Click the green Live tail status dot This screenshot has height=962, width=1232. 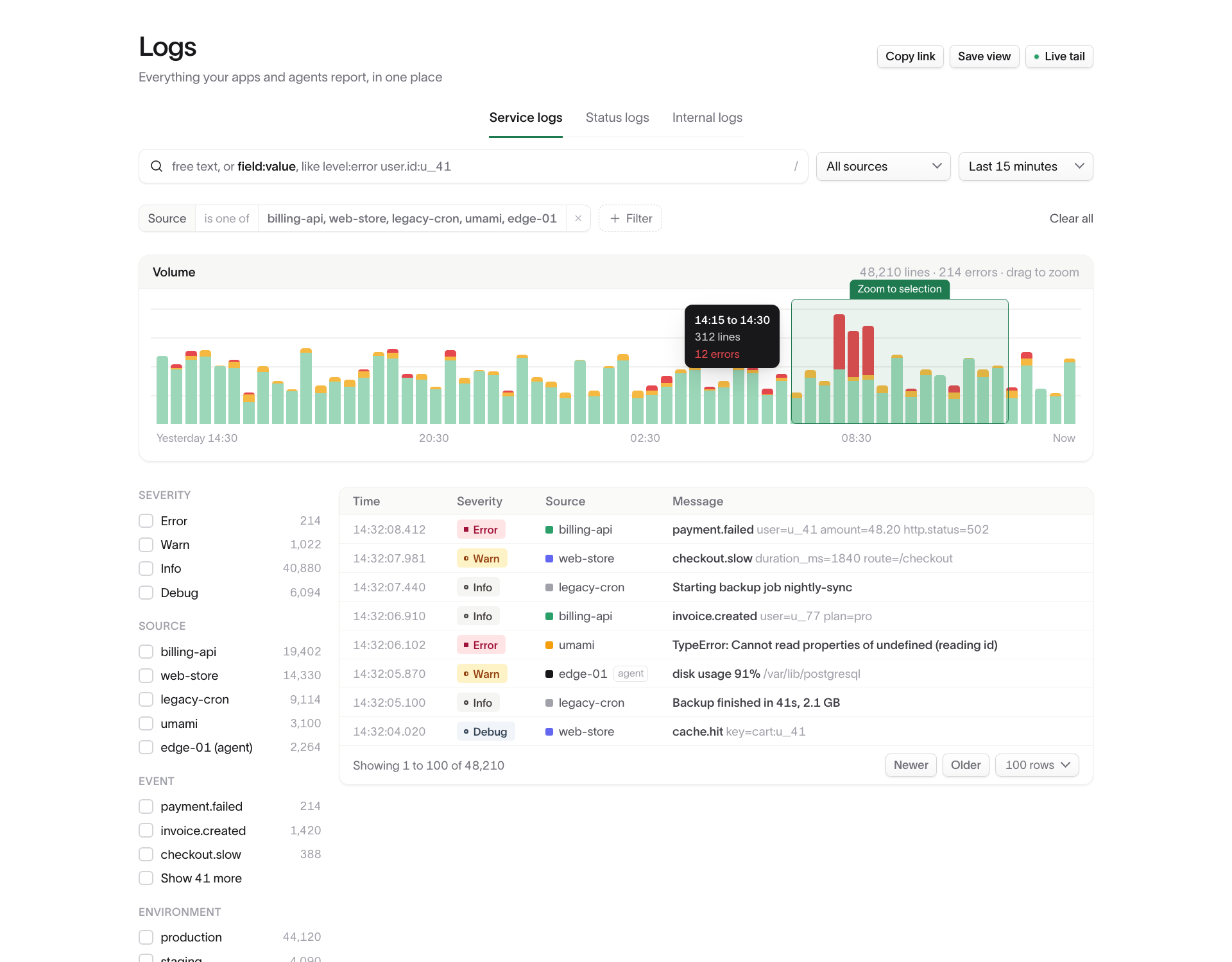[x=1036, y=57]
